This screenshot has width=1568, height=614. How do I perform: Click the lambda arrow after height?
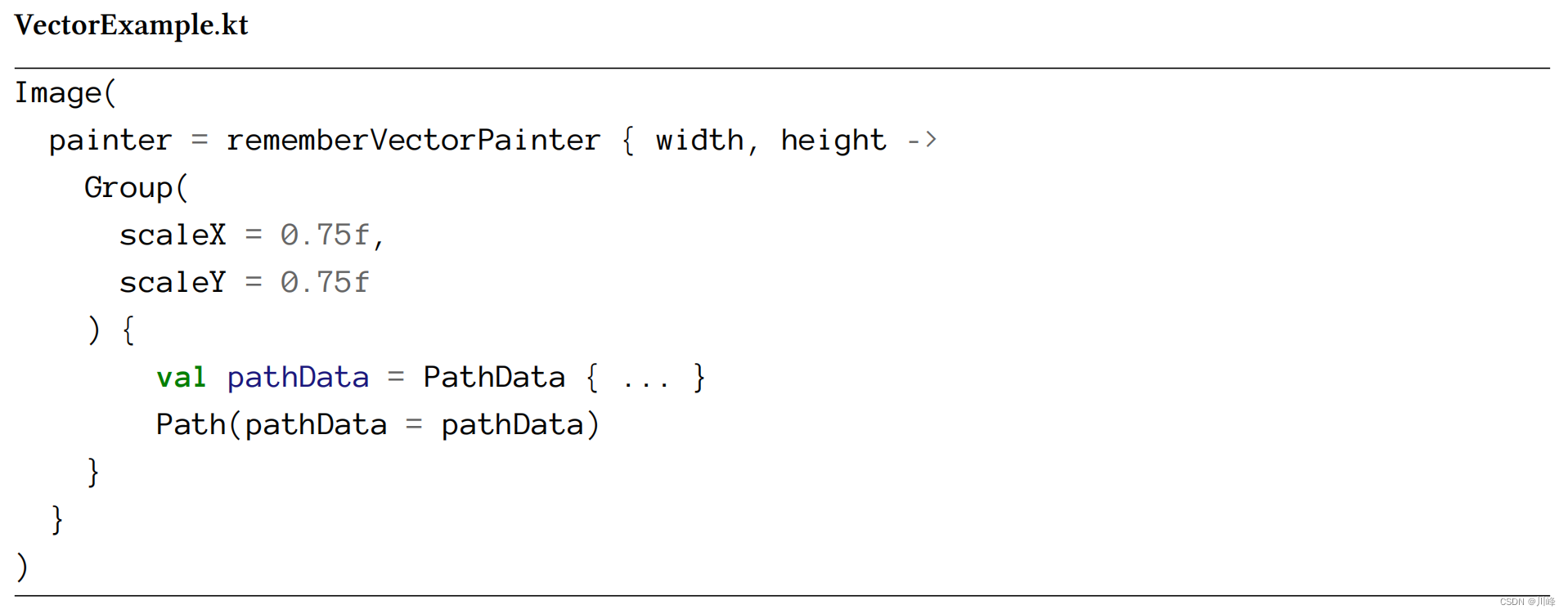pyautogui.click(x=922, y=141)
